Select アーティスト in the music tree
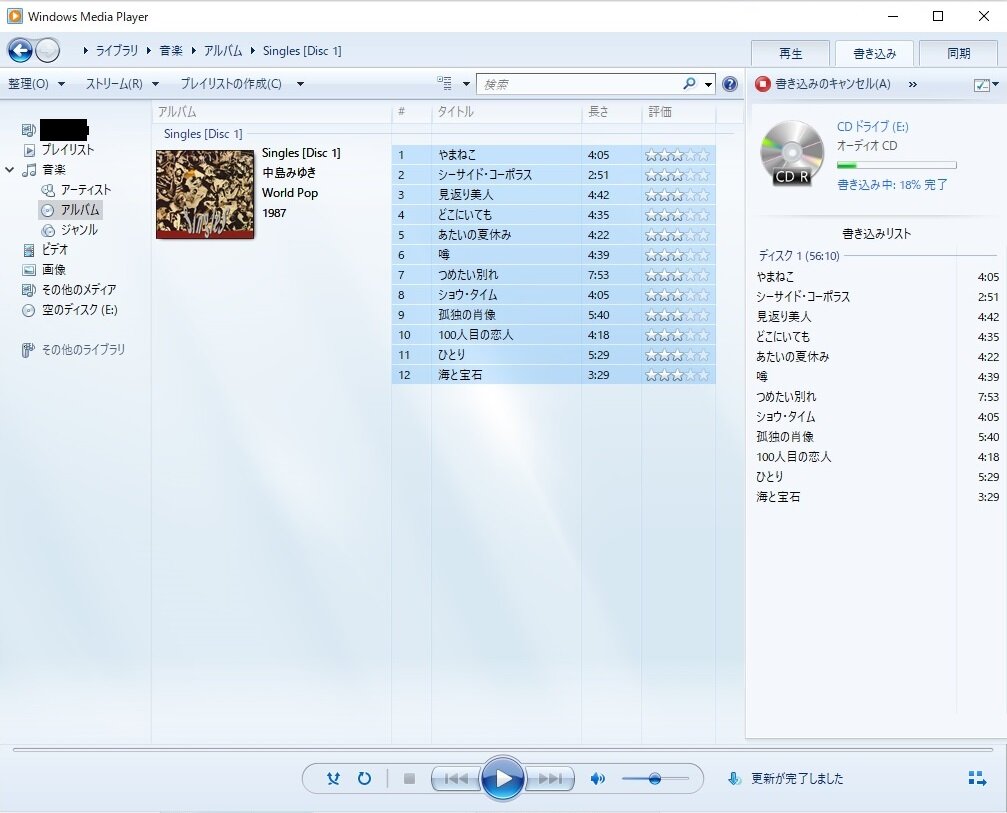Image resolution: width=1007 pixels, height=813 pixels. 85,189
